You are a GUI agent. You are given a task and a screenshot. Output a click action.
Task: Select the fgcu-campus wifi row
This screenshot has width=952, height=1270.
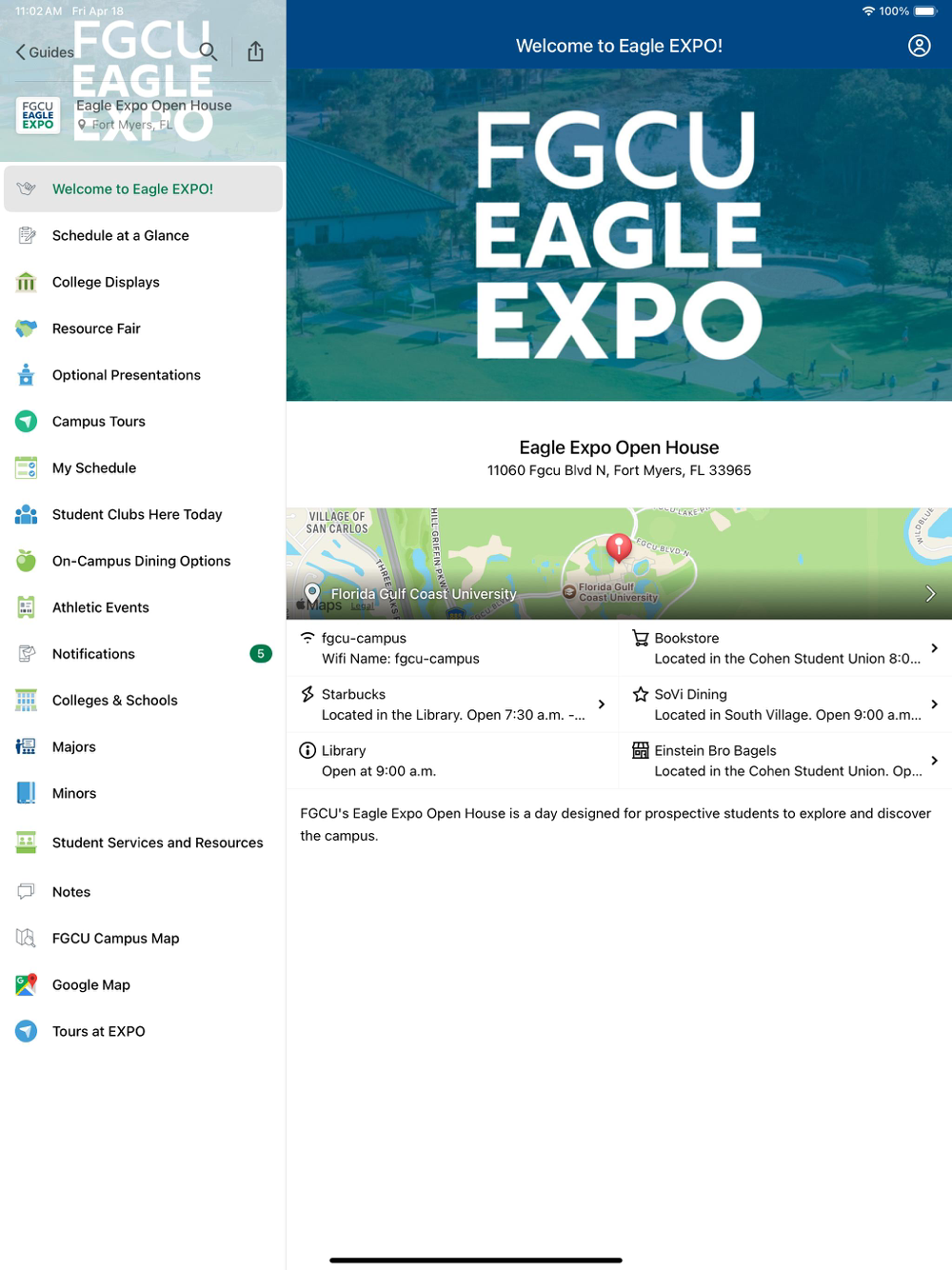coord(452,648)
